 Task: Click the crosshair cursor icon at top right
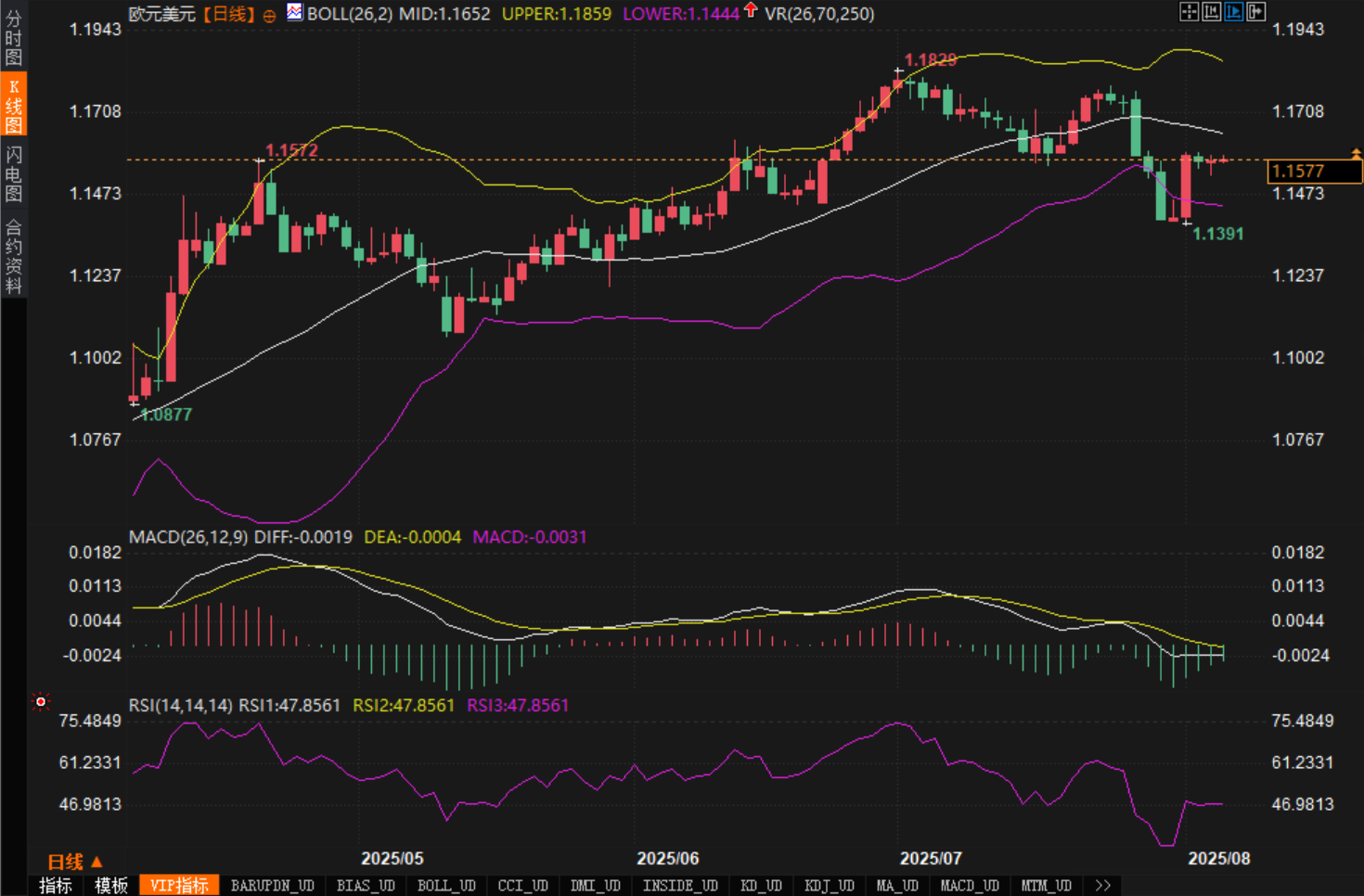click(1189, 11)
